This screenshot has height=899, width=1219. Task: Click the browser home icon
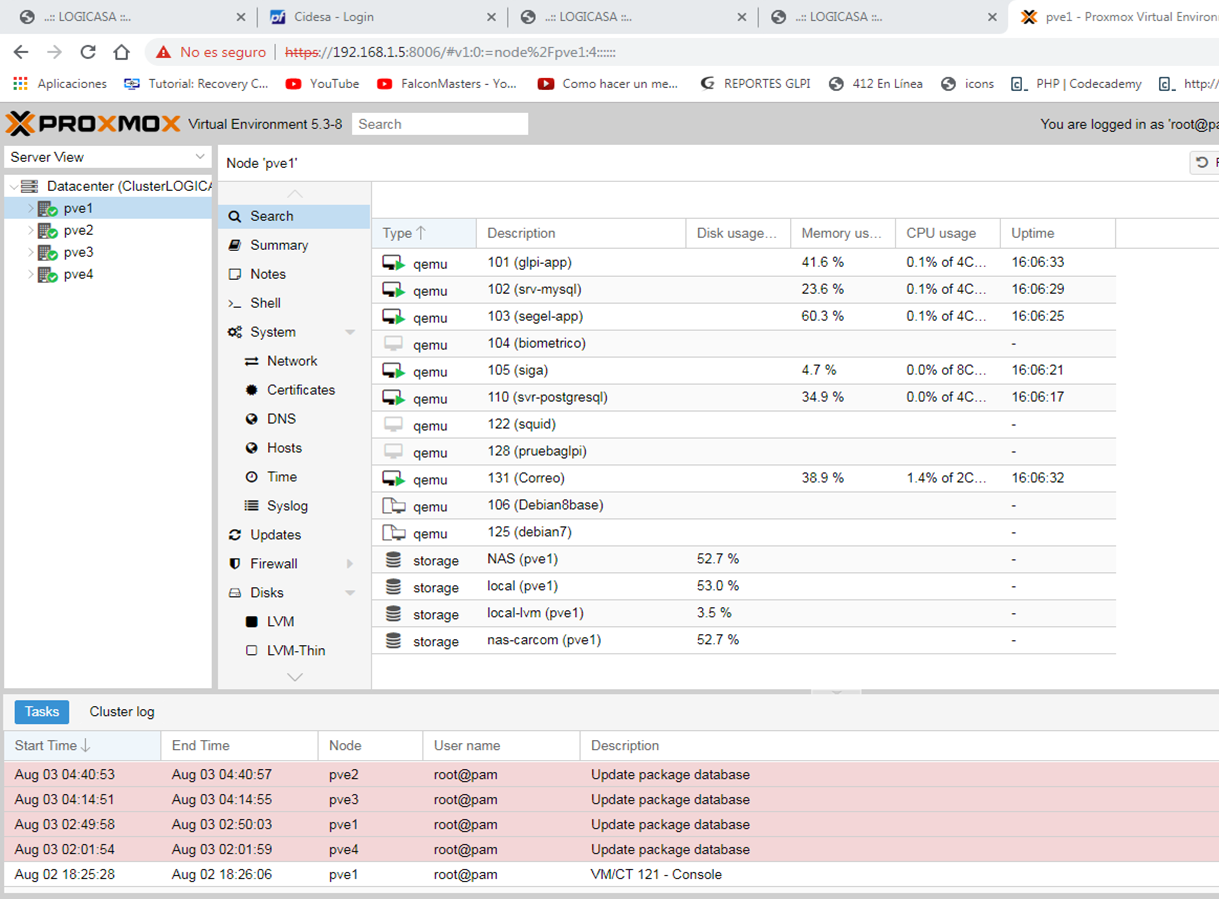click(x=121, y=52)
